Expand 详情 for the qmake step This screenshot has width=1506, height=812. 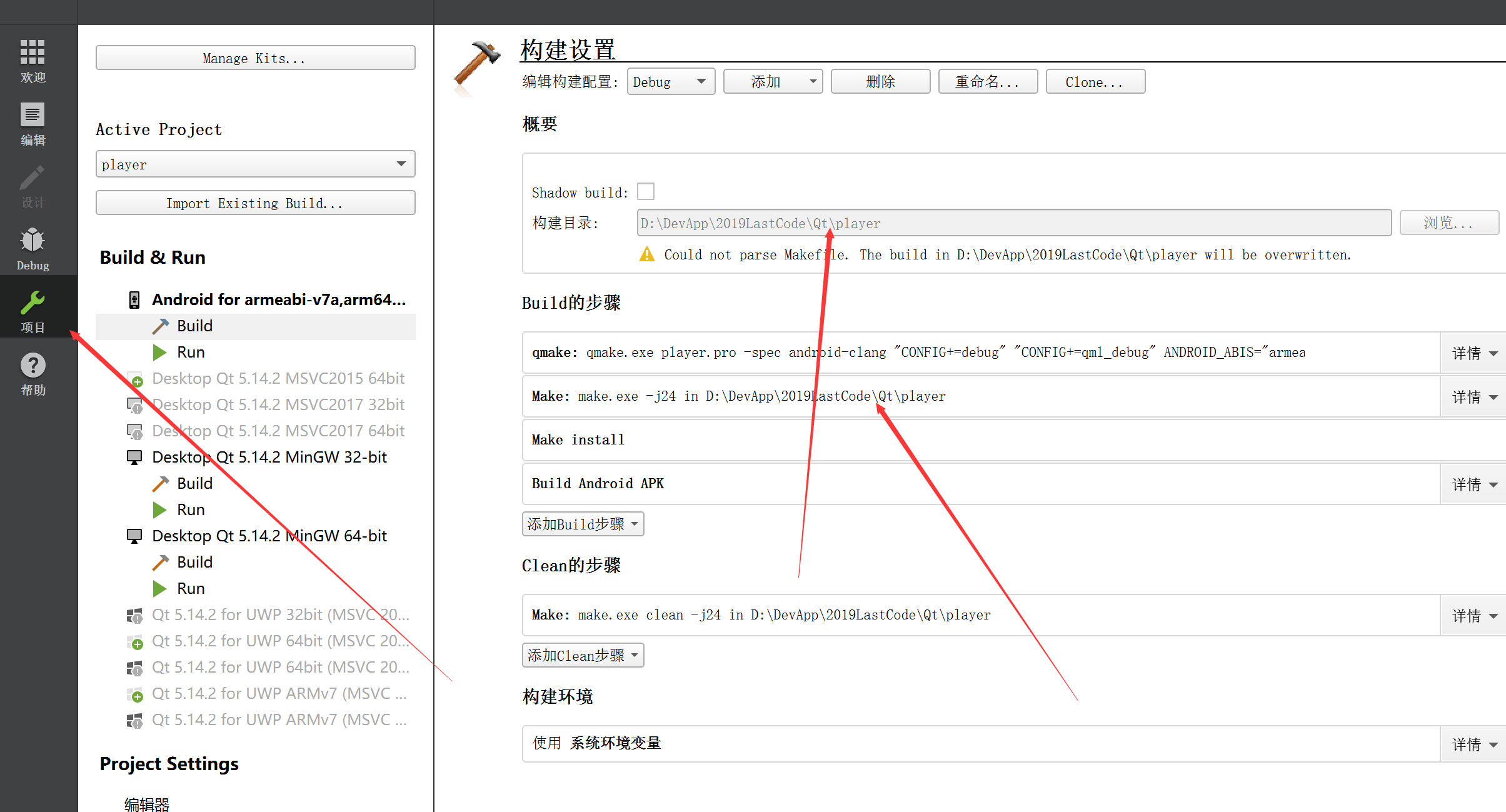click(1473, 353)
